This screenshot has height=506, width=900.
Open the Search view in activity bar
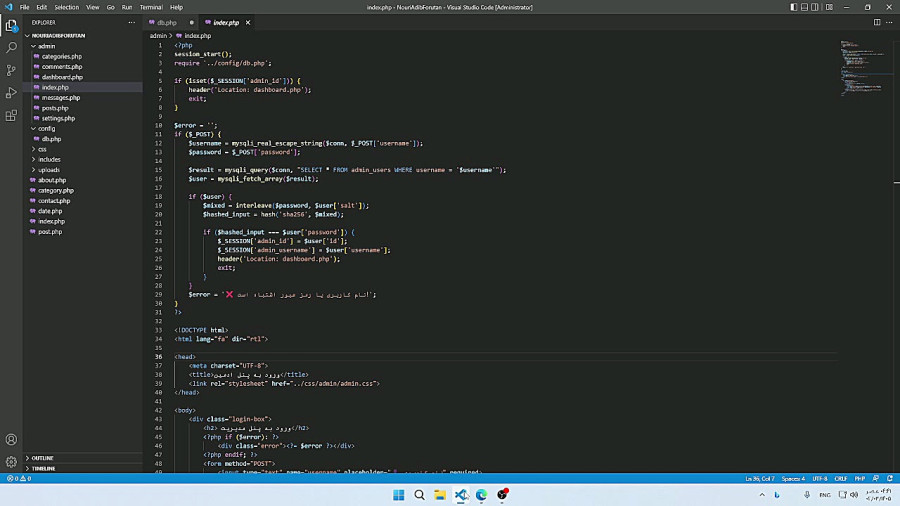pos(11,48)
